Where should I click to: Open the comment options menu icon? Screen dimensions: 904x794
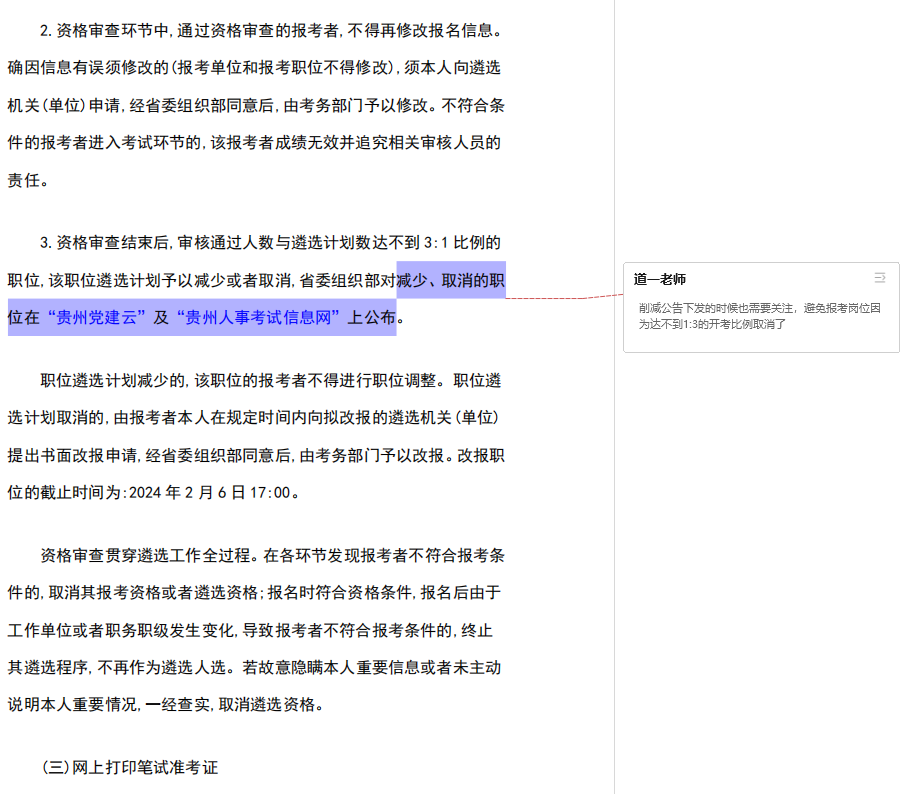click(879, 278)
